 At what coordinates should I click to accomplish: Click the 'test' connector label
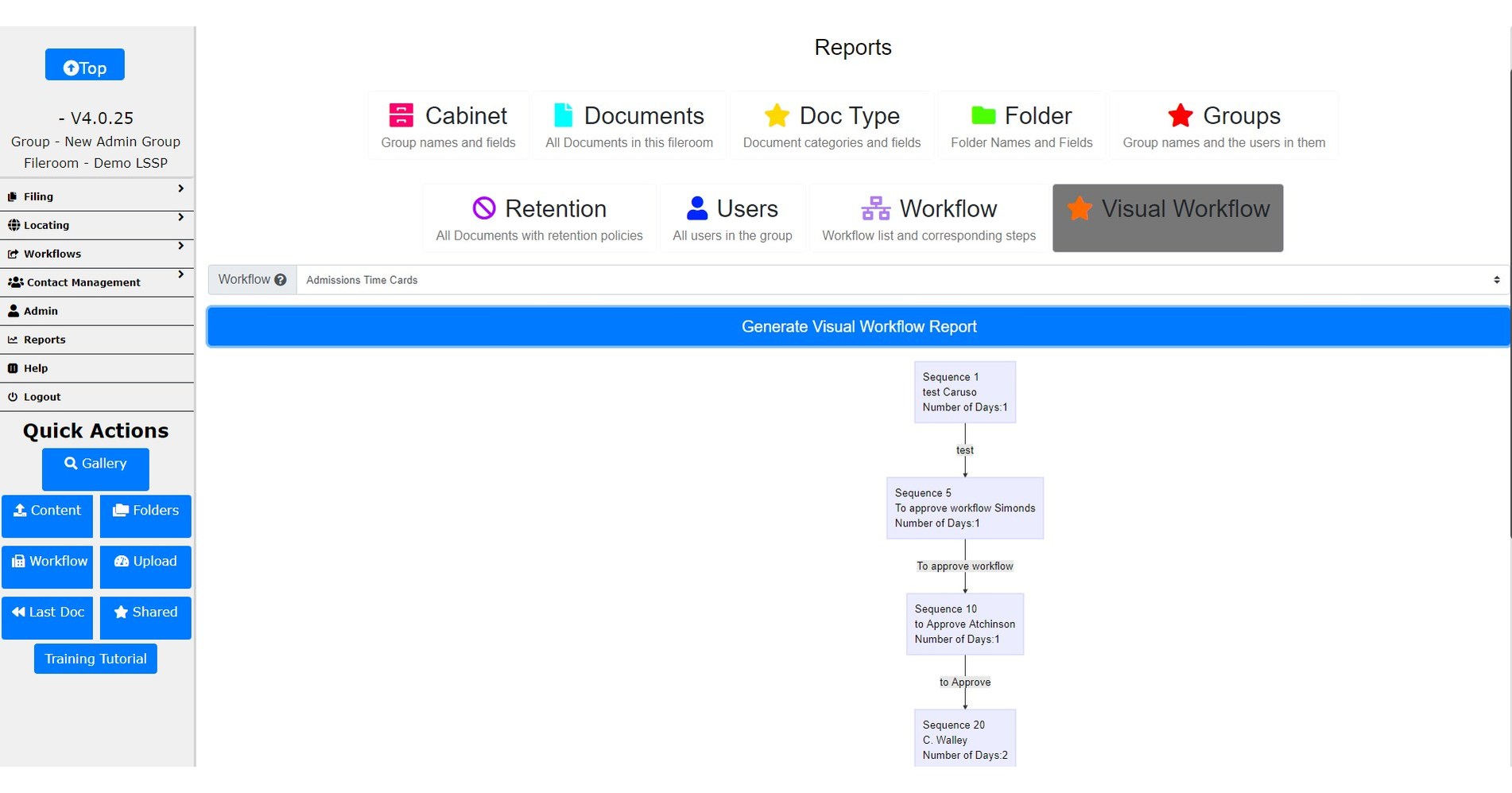point(965,450)
